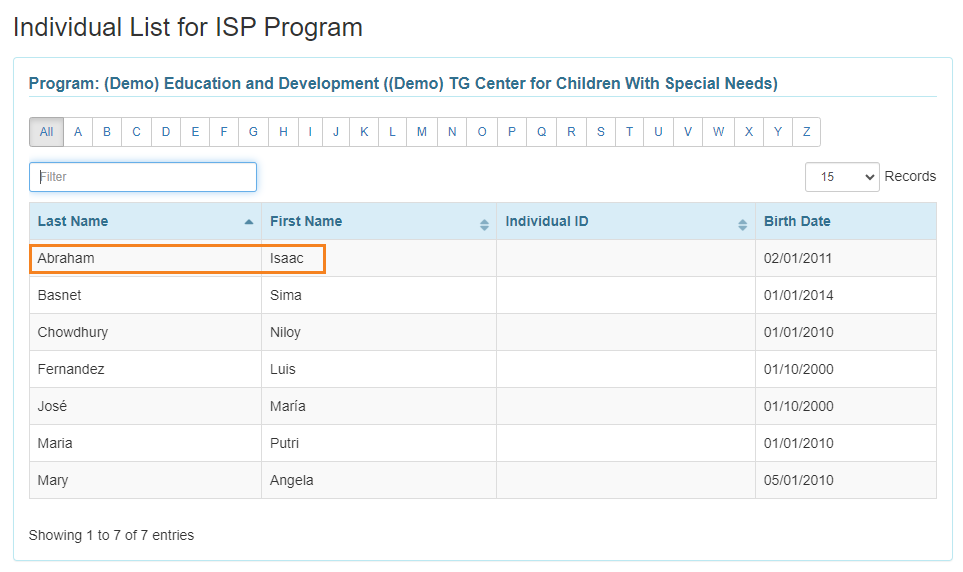963x572 pixels.
Task: Select the Mary Angela row
Action: [483, 480]
